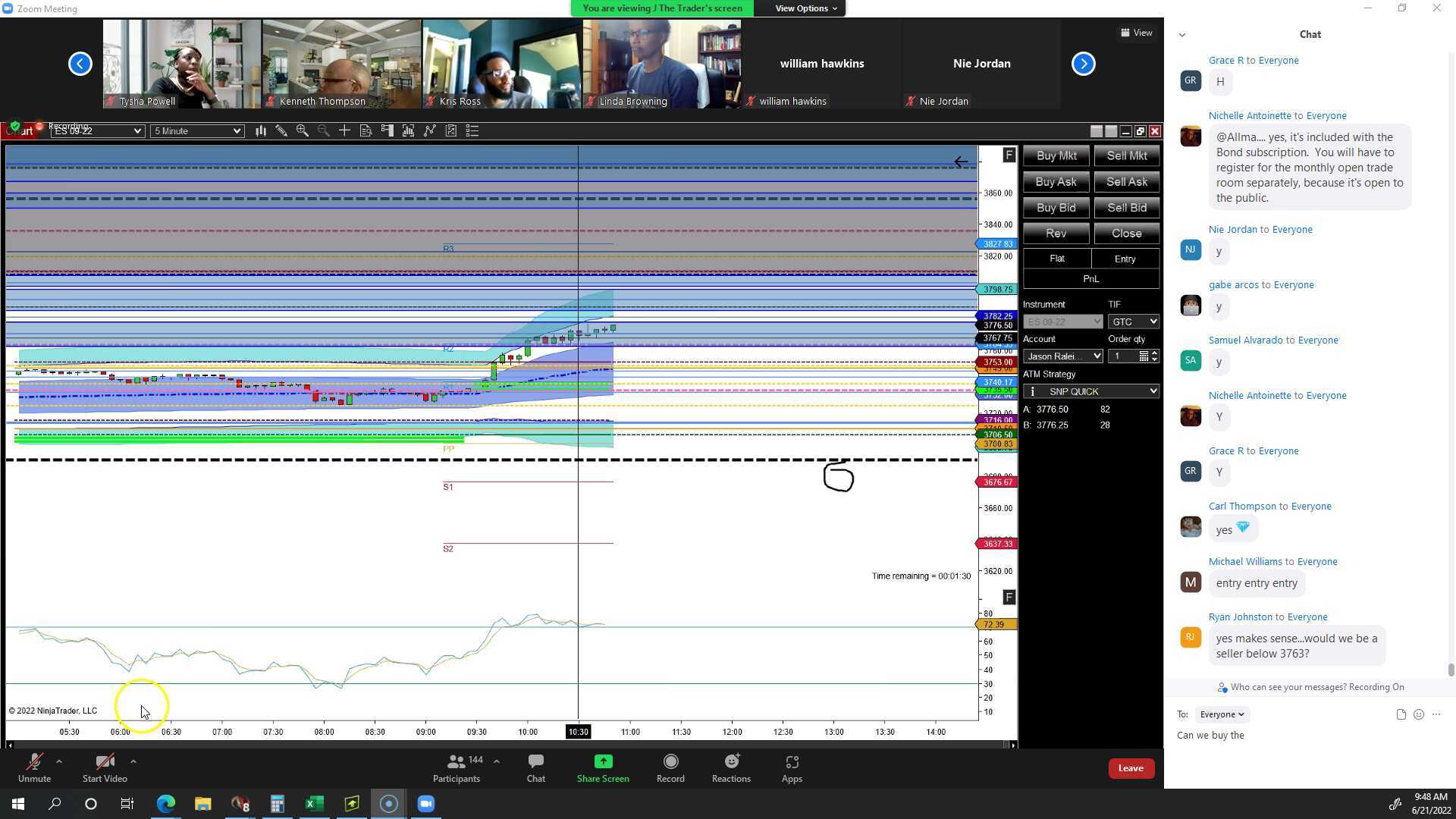
Task: Click the Sell Ask button
Action: click(x=1127, y=181)
